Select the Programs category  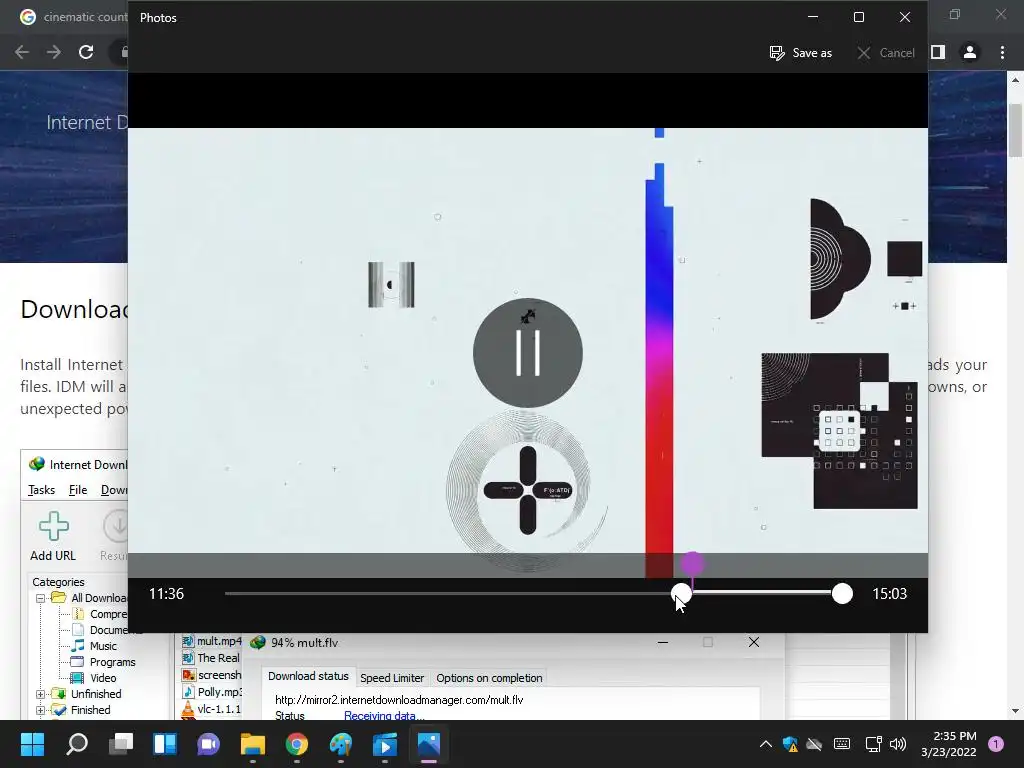click(x=112, y=662)
